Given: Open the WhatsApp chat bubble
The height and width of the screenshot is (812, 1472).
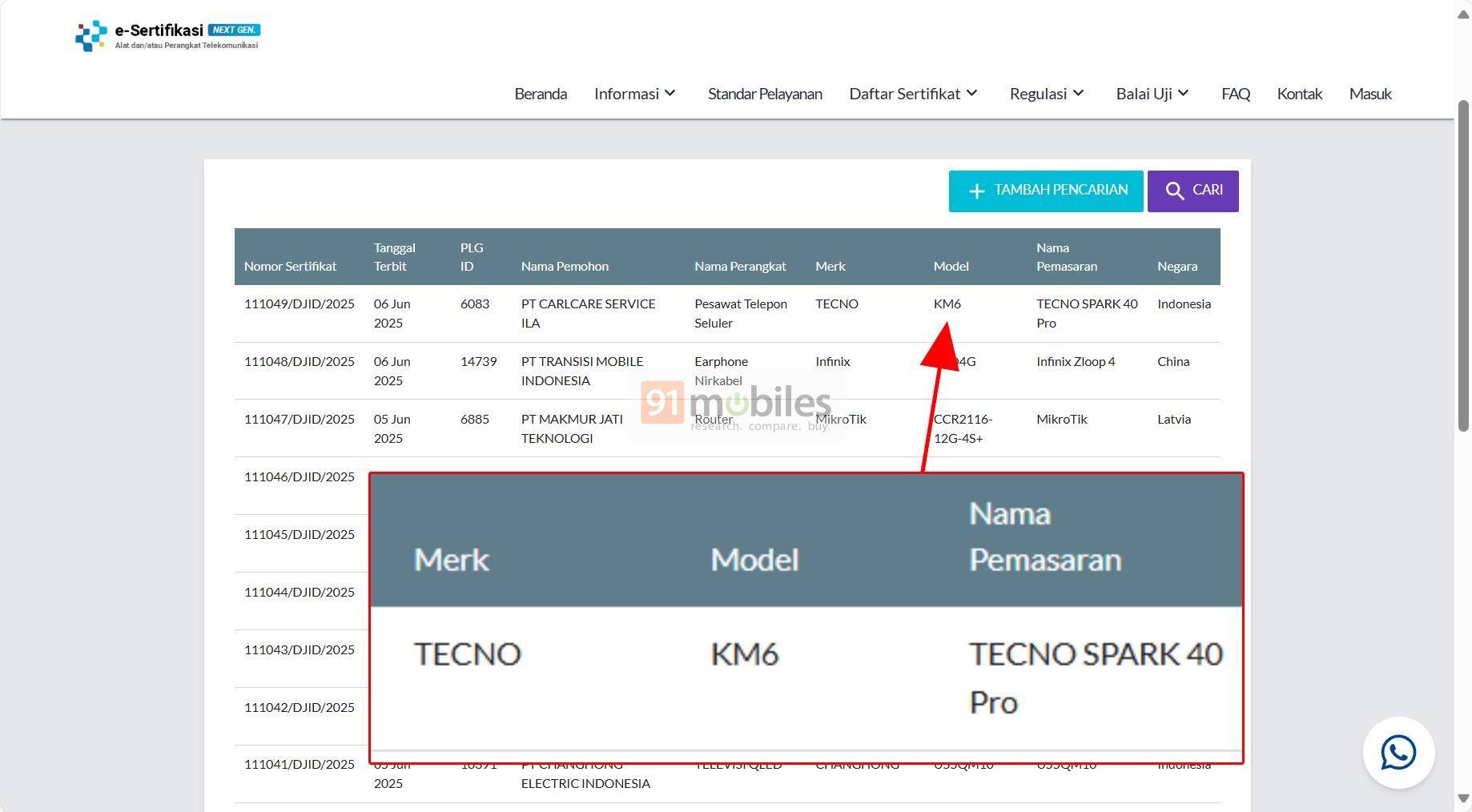Looking at the screenshot, I should [1398, 753].
